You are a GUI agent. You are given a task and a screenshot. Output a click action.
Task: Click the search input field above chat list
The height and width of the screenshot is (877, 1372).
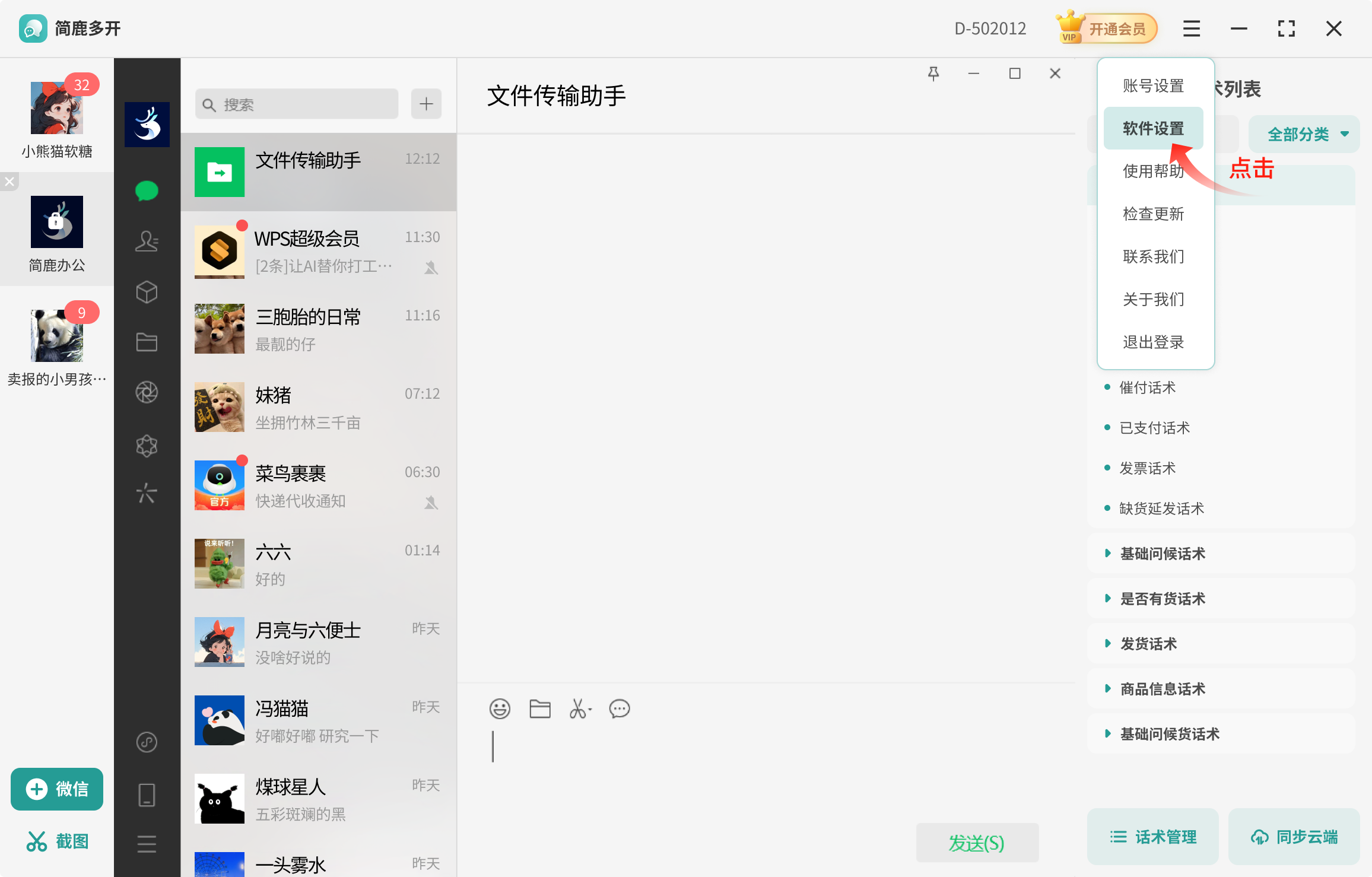coord(297,104)
